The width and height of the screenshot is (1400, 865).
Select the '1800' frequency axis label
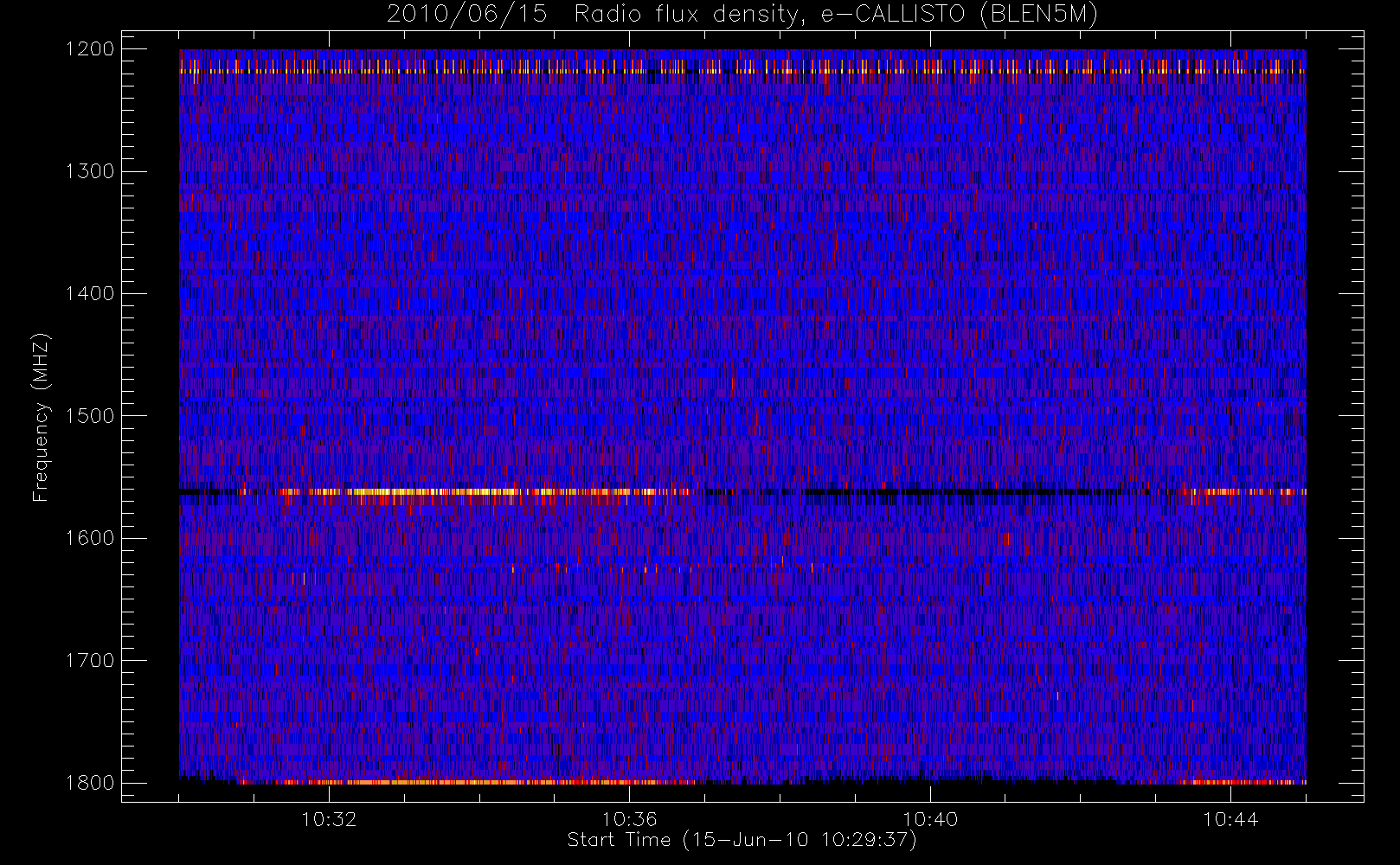pyautogui.click(x=90, y=783)
